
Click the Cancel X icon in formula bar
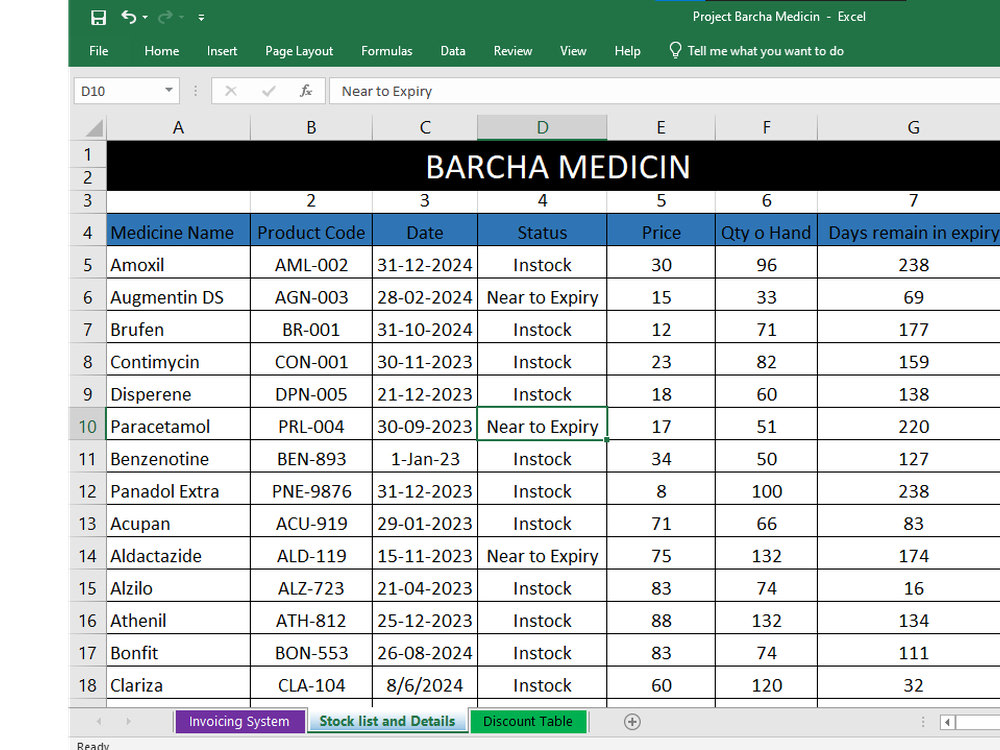click(231, 91)
